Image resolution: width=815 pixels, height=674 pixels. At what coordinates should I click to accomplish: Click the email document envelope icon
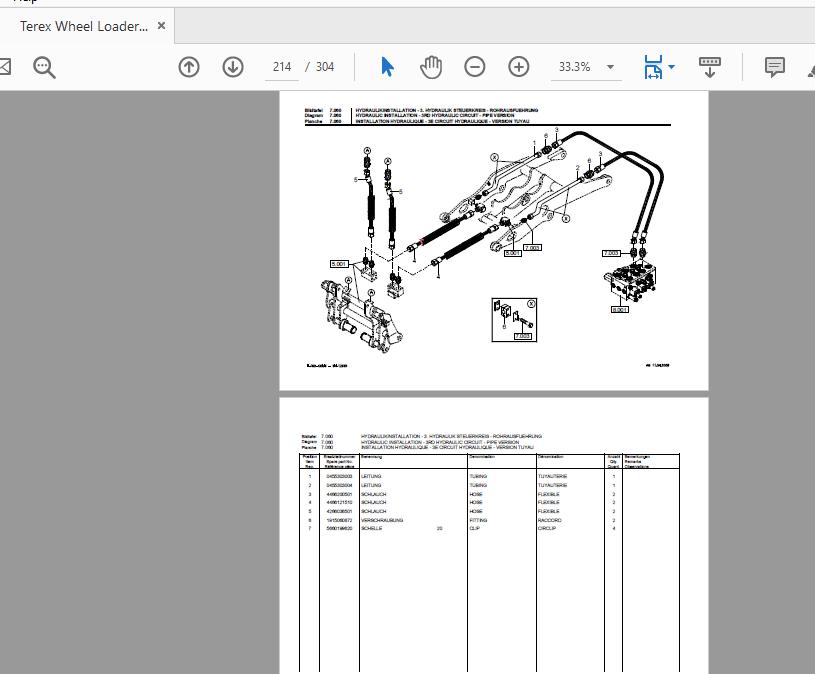pyautogui.click(x=5, y=66)
